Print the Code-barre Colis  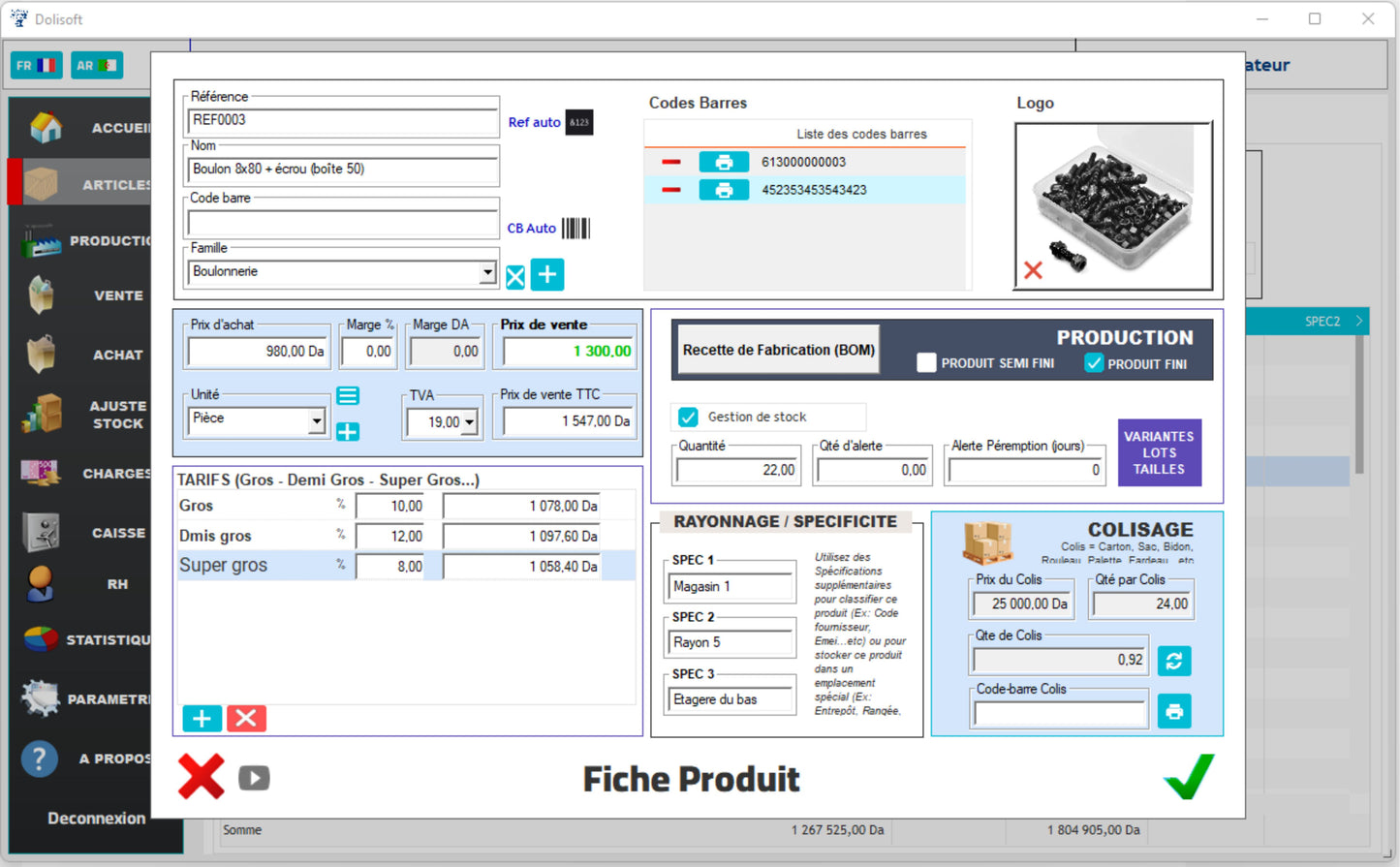pyautogui.click(x=1173, y=710)
